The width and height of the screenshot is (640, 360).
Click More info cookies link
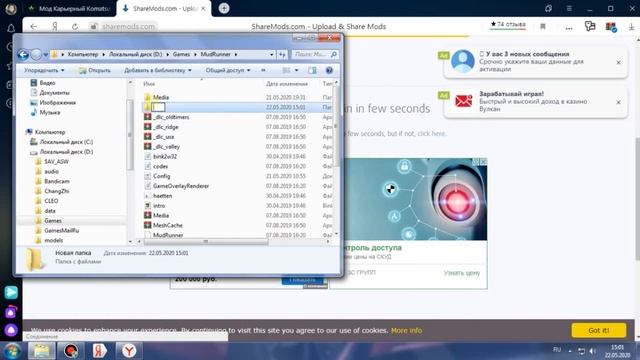click(x=407, y=331)
